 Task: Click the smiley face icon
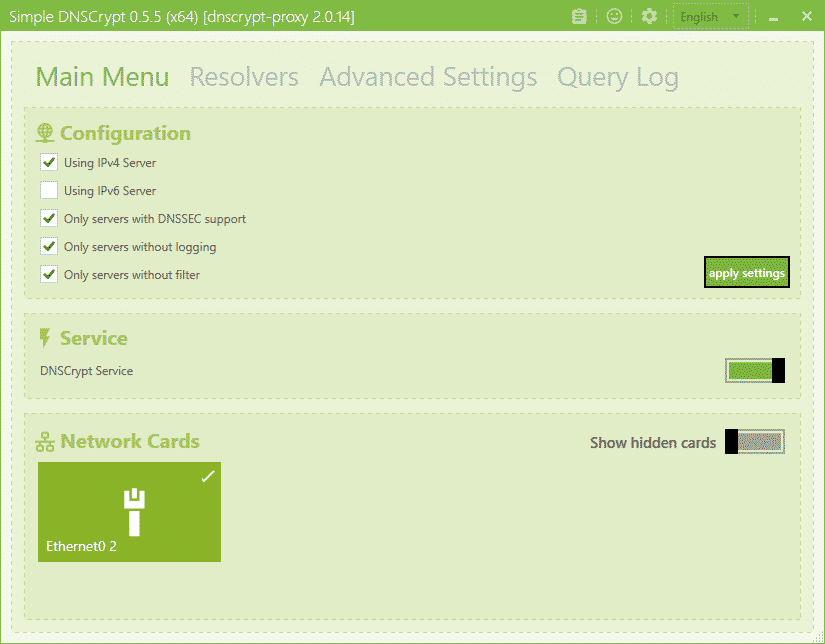[x=614, y=17]
